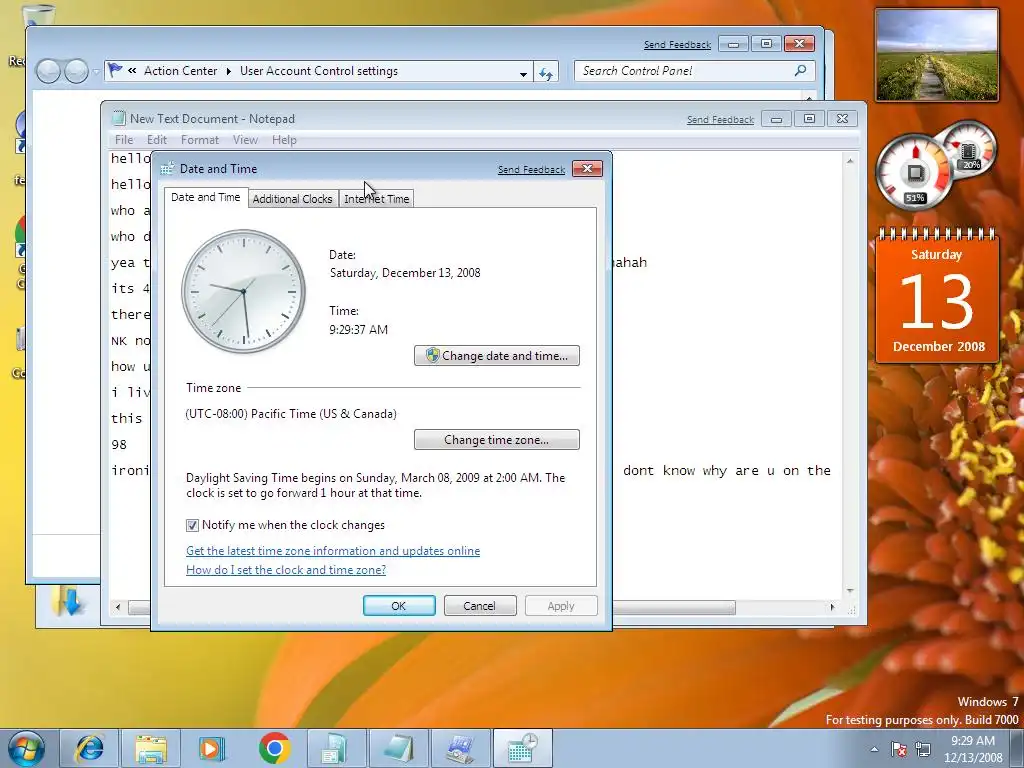Click Send Feedback in Control Panel window
Viewport: 1024px width, 768px height.
677,44
